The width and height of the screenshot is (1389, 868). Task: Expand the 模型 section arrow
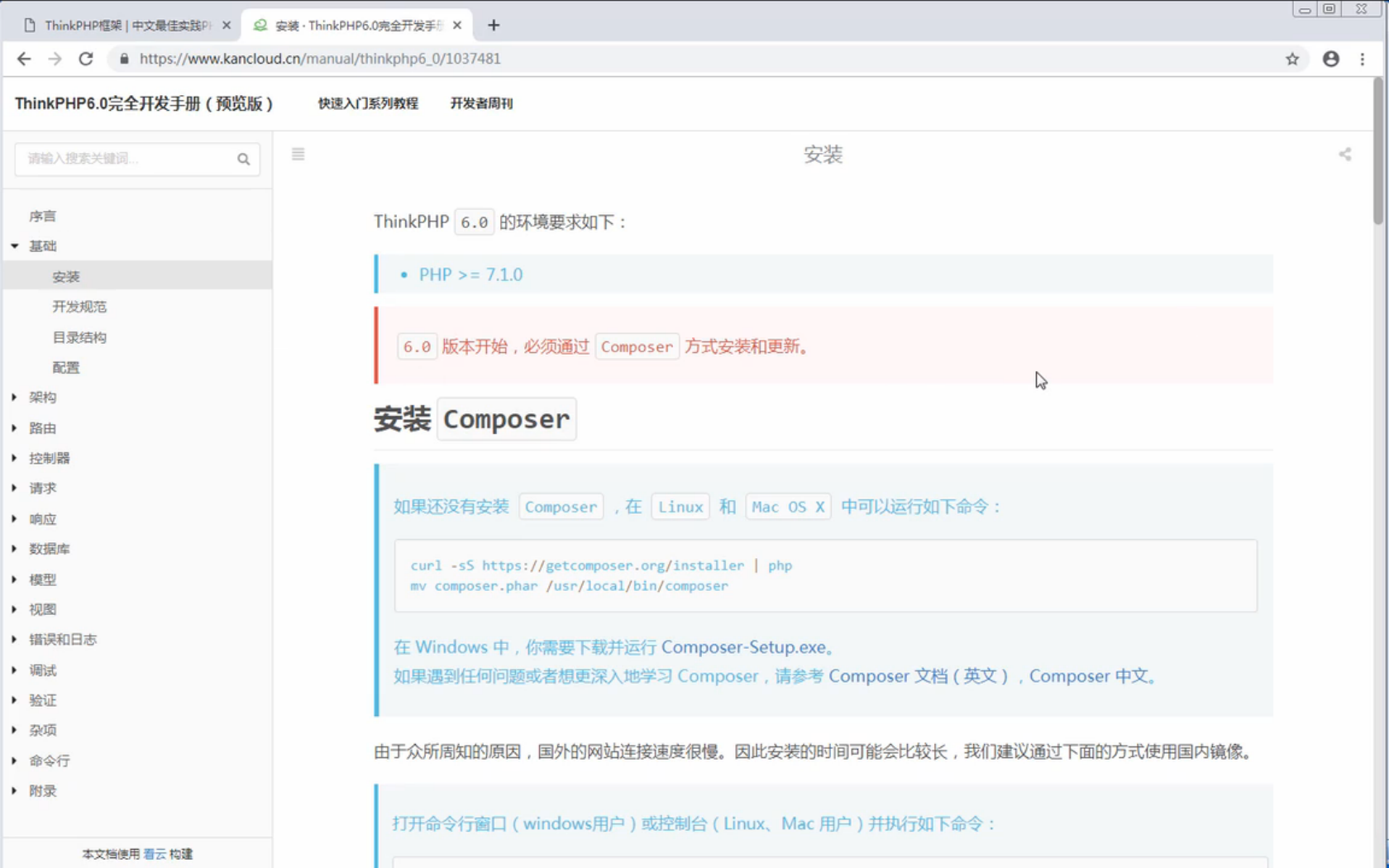14,579
